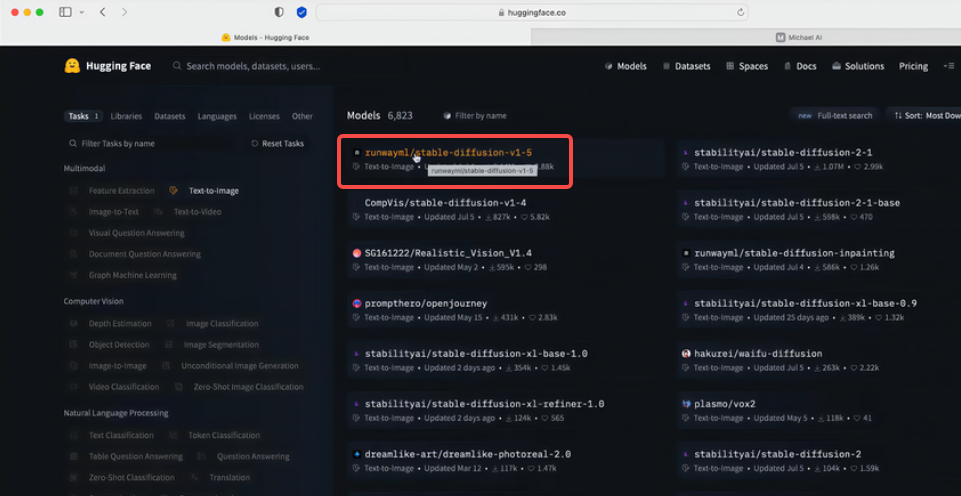Click the plasmo/vox2 avatar icon
Viewport: 961px width, 496px height.
686,404
